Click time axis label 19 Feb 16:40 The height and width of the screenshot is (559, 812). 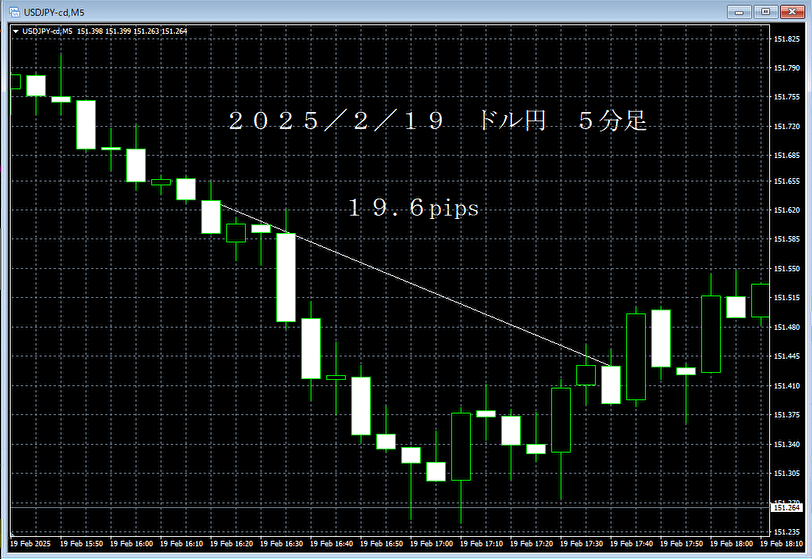click(331, 543)
